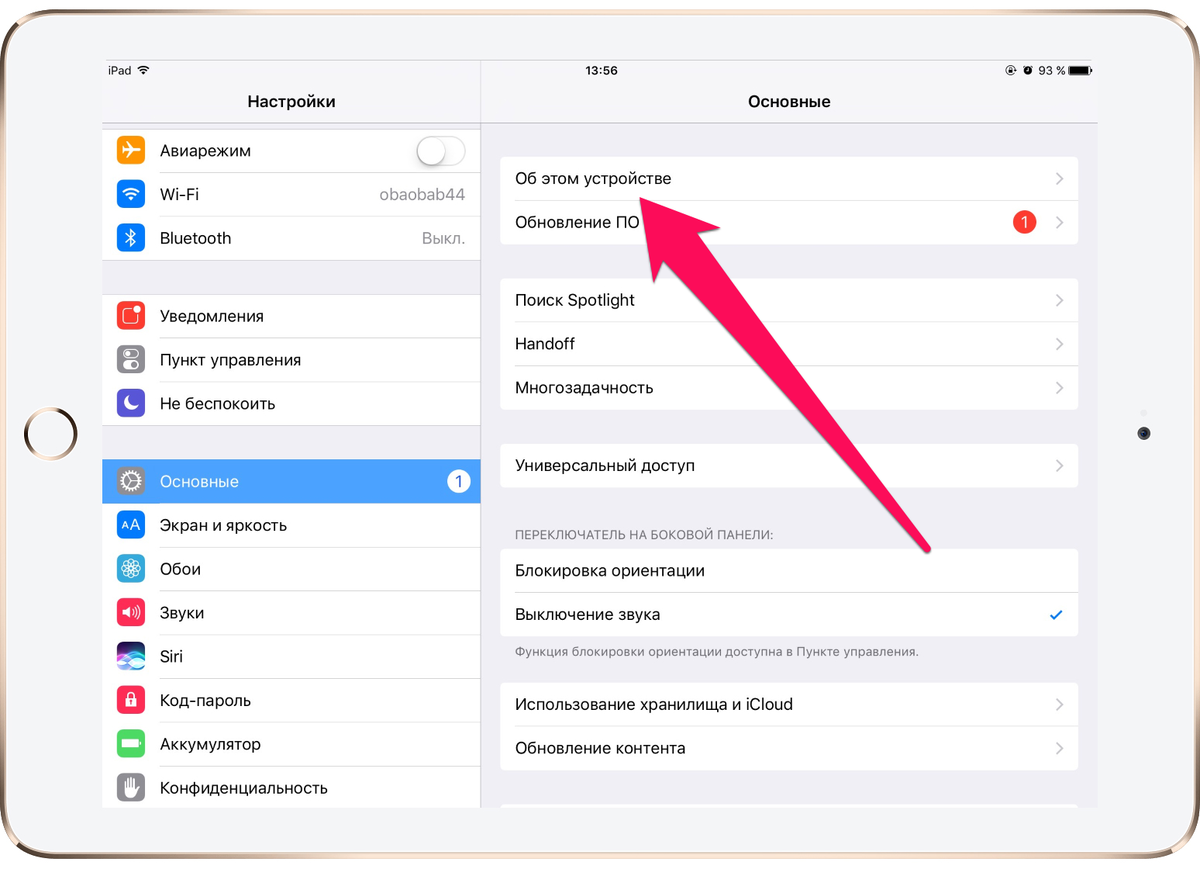1200x869 pixels.
Task: Tap the Настройки header title
Action: click(291, 102)
